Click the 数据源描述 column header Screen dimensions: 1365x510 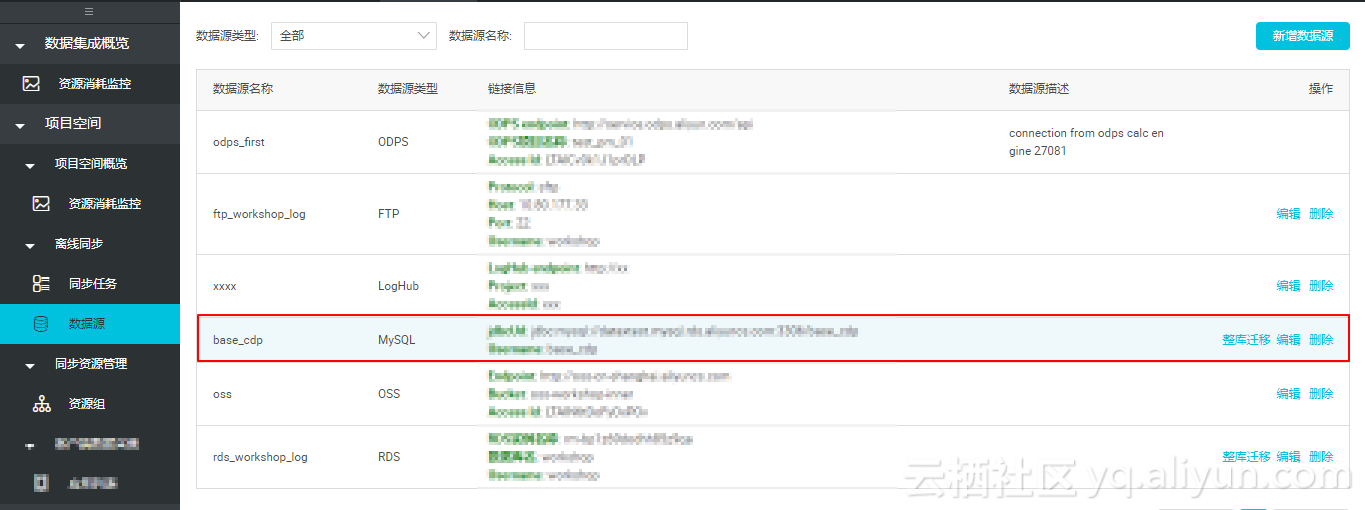point(1039,89)
